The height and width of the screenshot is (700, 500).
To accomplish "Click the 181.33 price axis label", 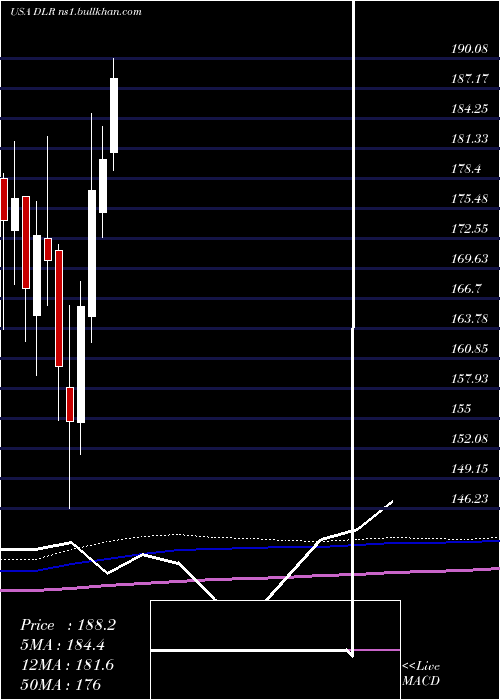I will click(469, 139).
